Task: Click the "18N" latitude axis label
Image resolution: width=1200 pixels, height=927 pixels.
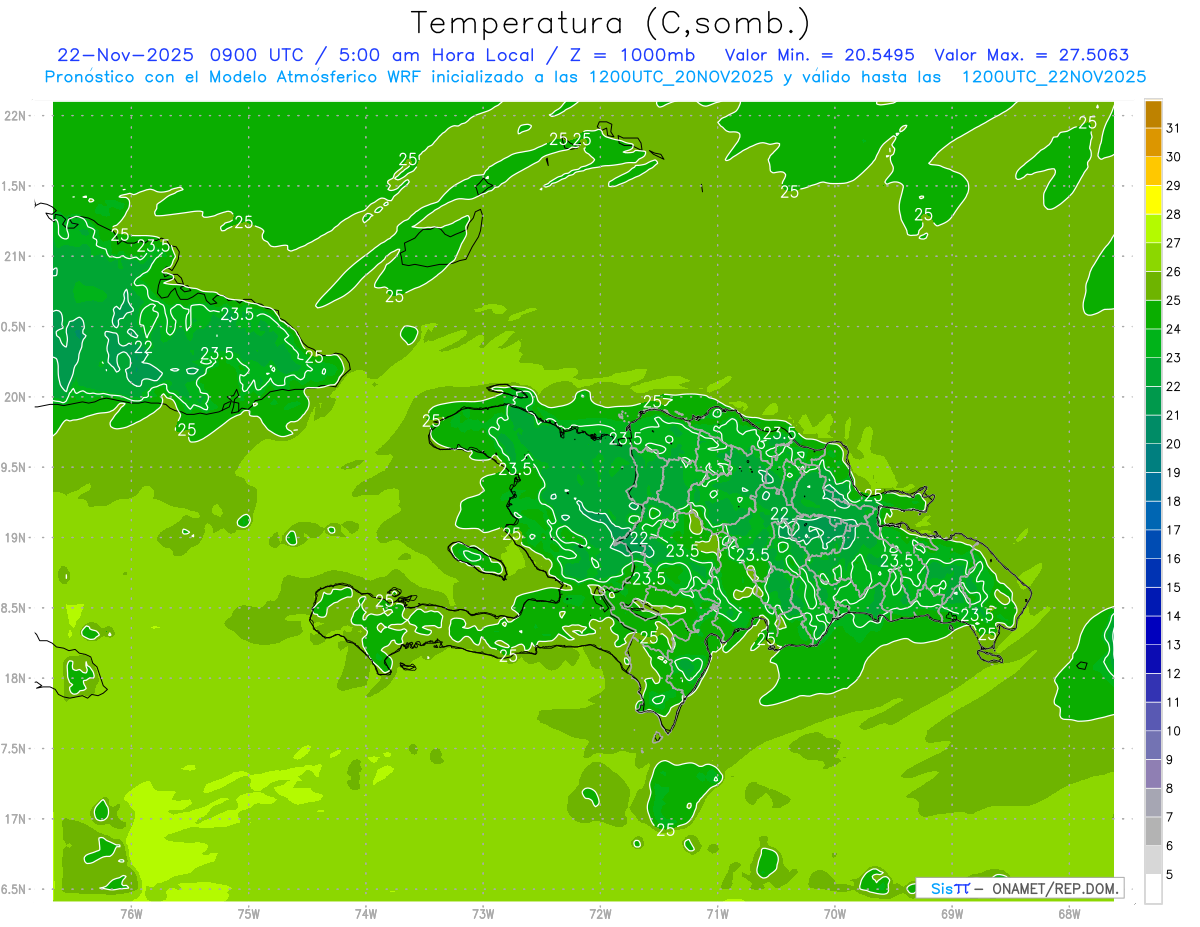Action: pos(17,679)
